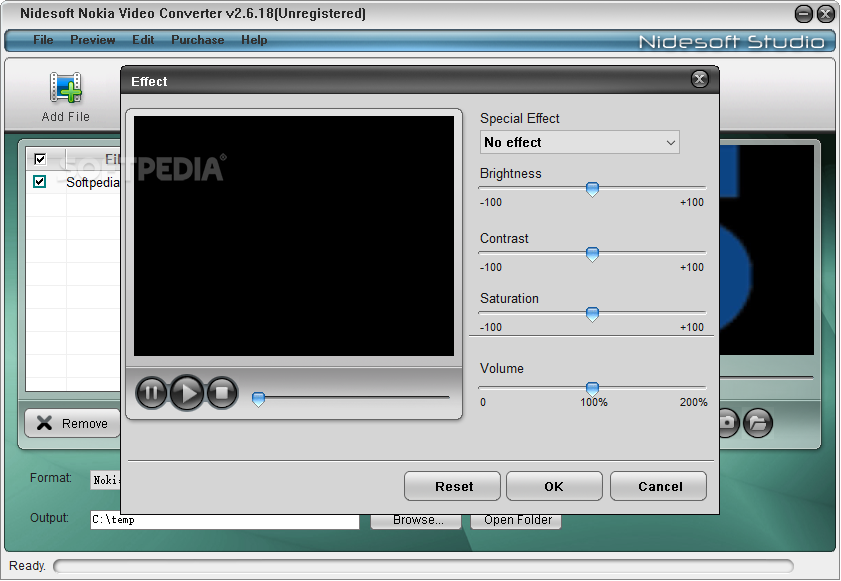The height and width of the screenshot is (581, 841).
Task: Click the Volume slider handle
Action: 592,388
